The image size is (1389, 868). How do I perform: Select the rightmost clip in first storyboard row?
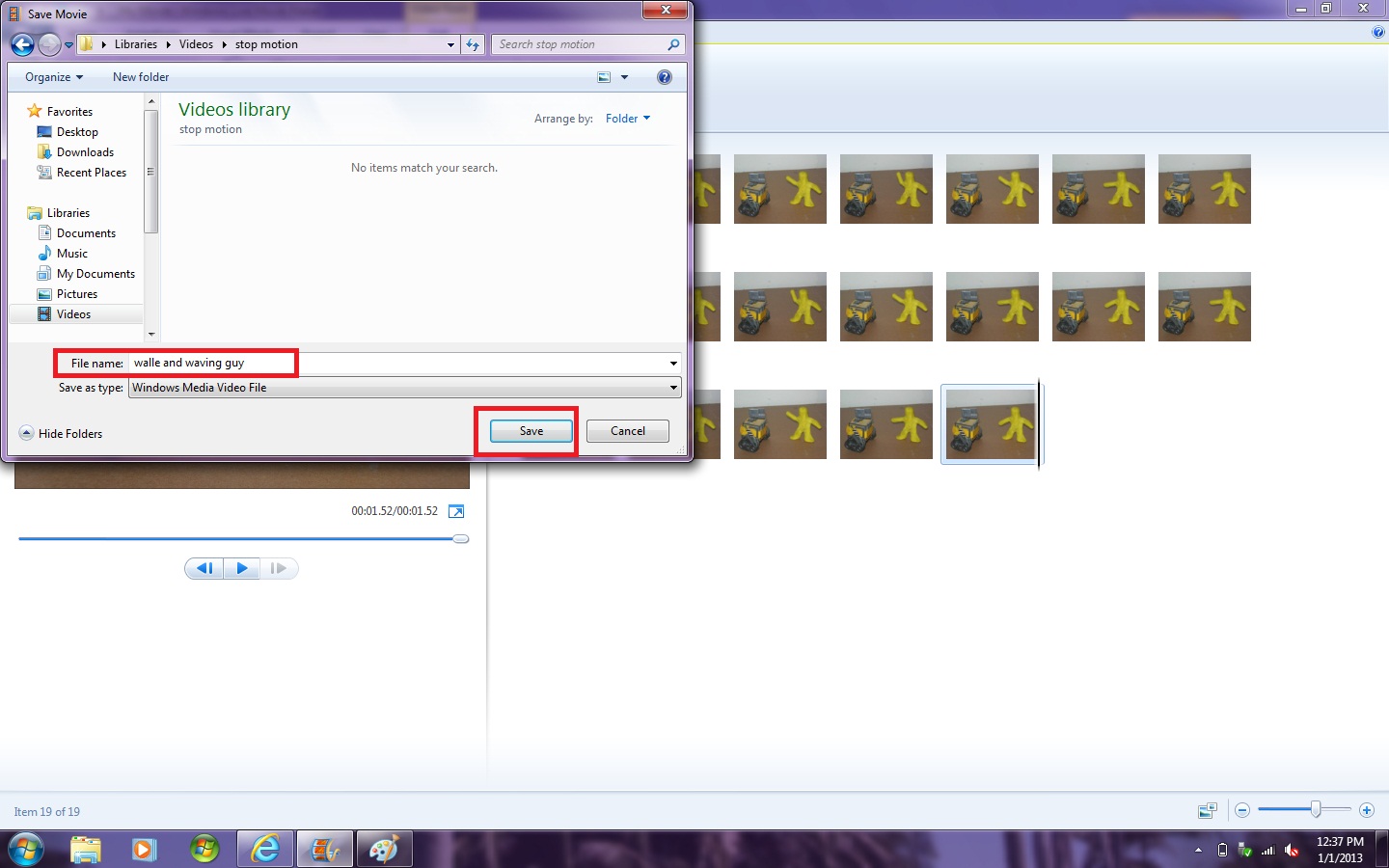pyautogui.click(x=1205, y=189)
